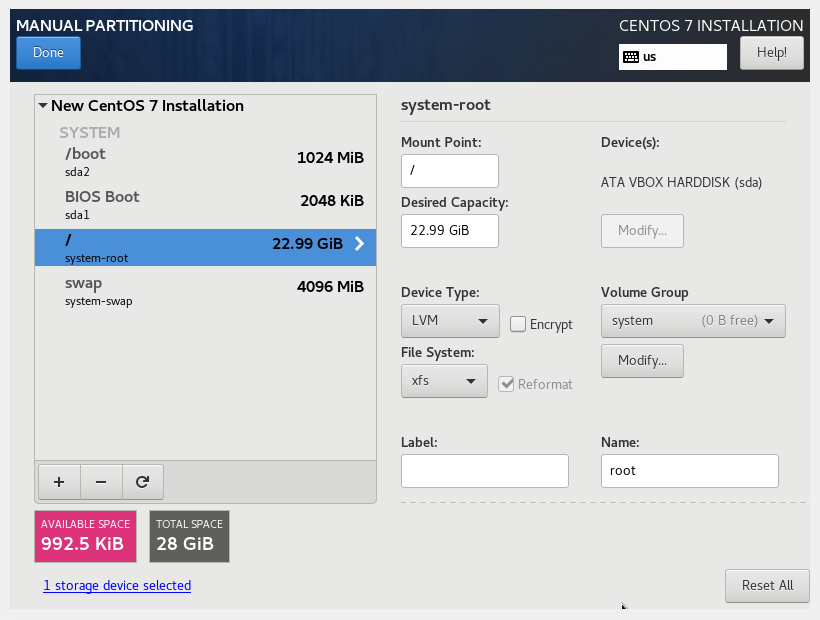This screenshot has width=820, height=620.
Task: Click the us keyboard layout indicator
Action: (x=673, y=56)
